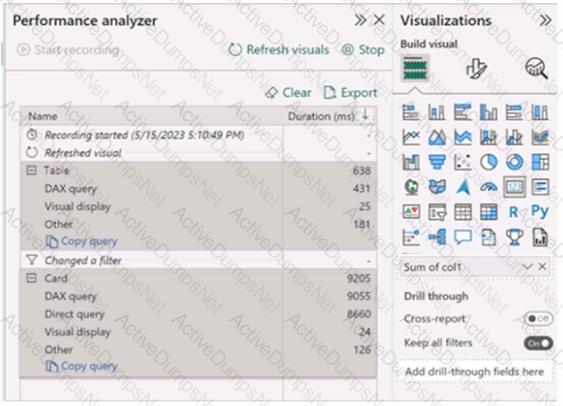Select the gauge visual icon
Viewport: 563px width, 406px height.
click(489, 187)
